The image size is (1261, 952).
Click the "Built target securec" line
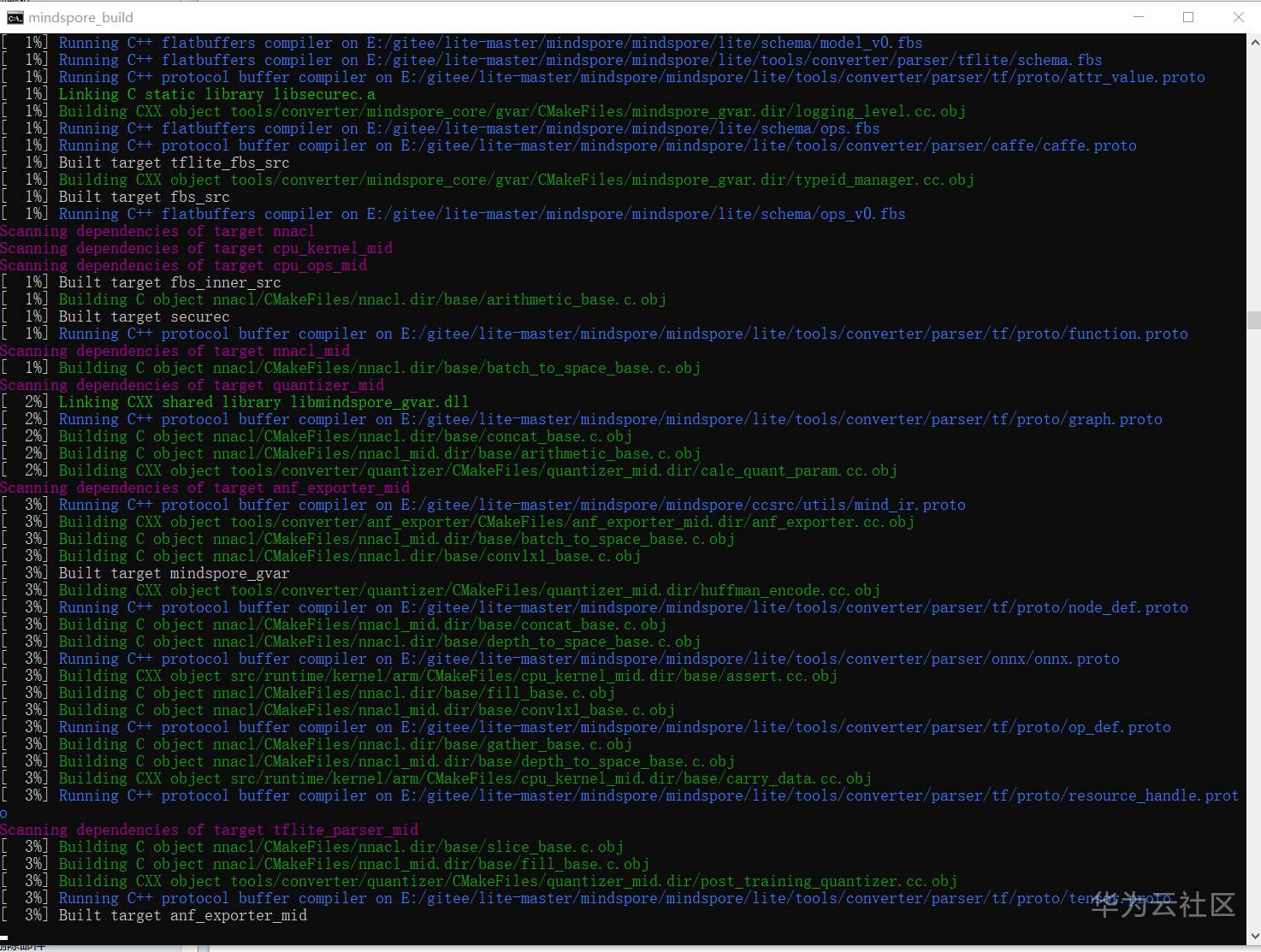[115, 316]
